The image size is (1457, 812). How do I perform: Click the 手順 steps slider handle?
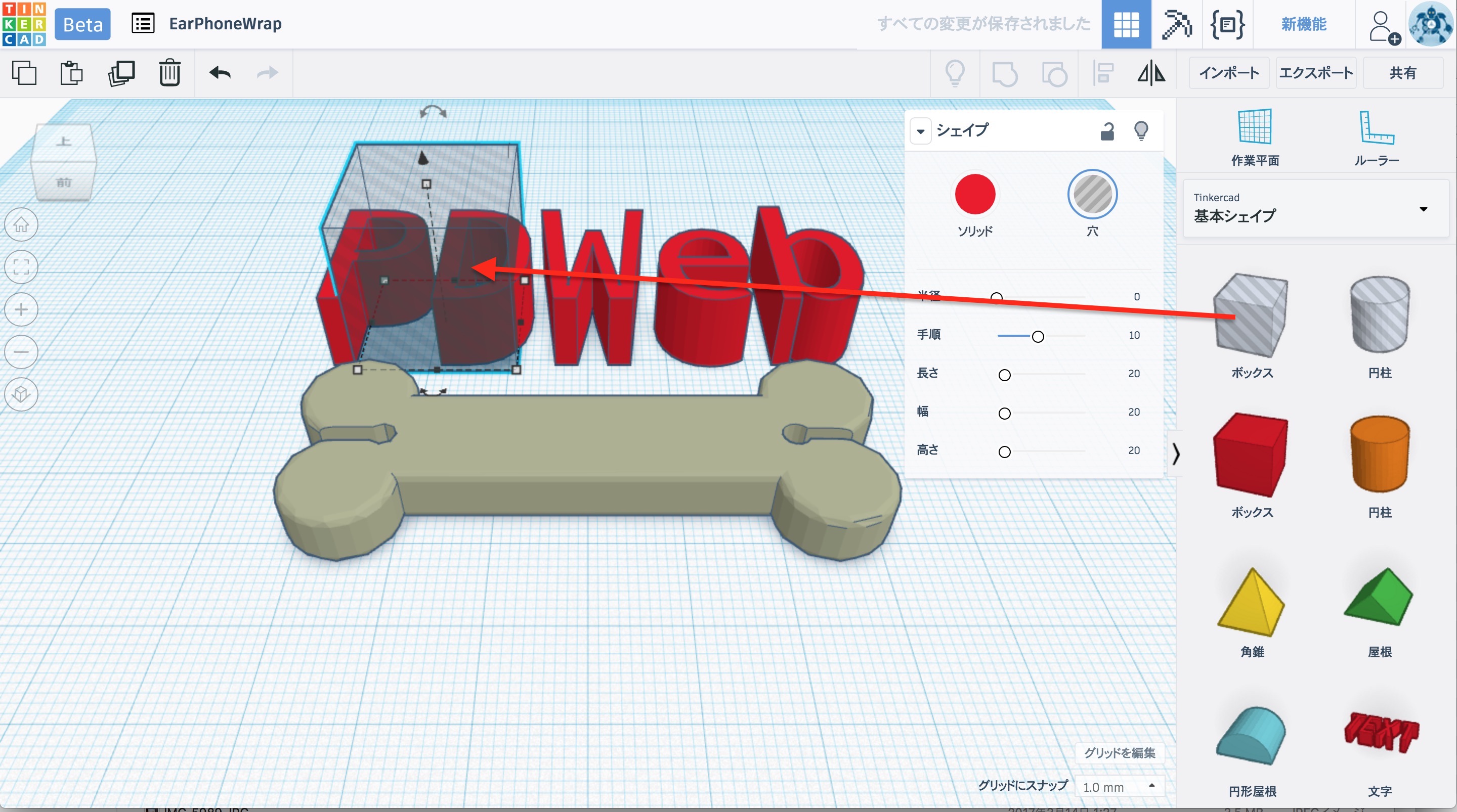click(x=1037, y=336)
